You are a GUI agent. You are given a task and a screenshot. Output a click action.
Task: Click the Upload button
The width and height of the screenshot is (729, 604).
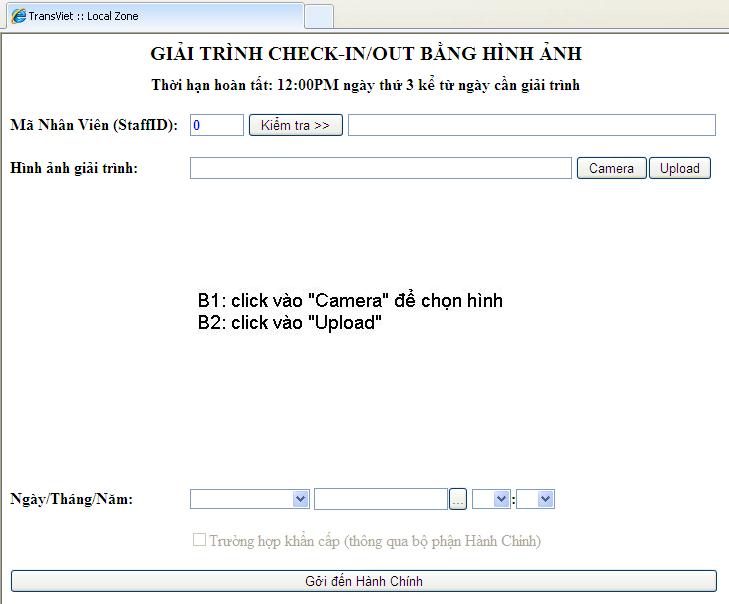tap(680, 168)
